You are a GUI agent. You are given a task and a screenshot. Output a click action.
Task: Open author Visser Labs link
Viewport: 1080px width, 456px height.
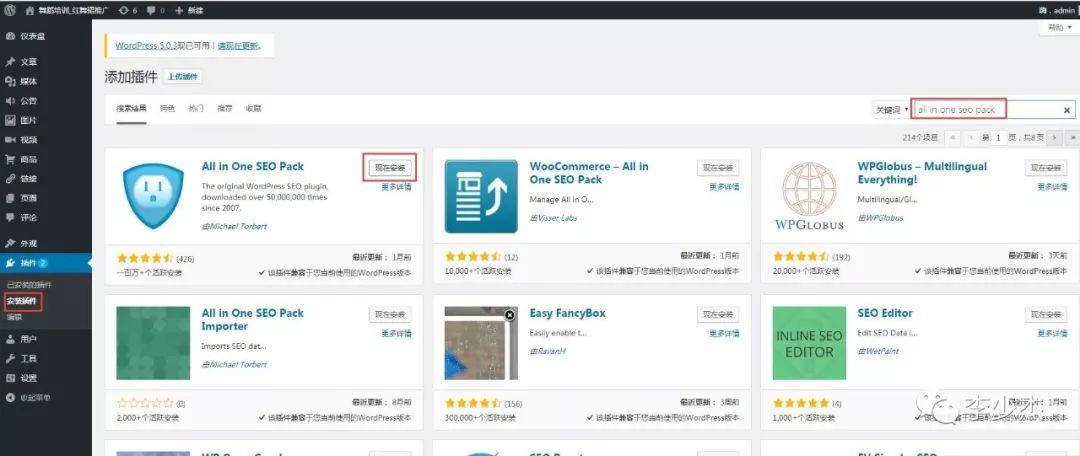[x=557, y=218]
